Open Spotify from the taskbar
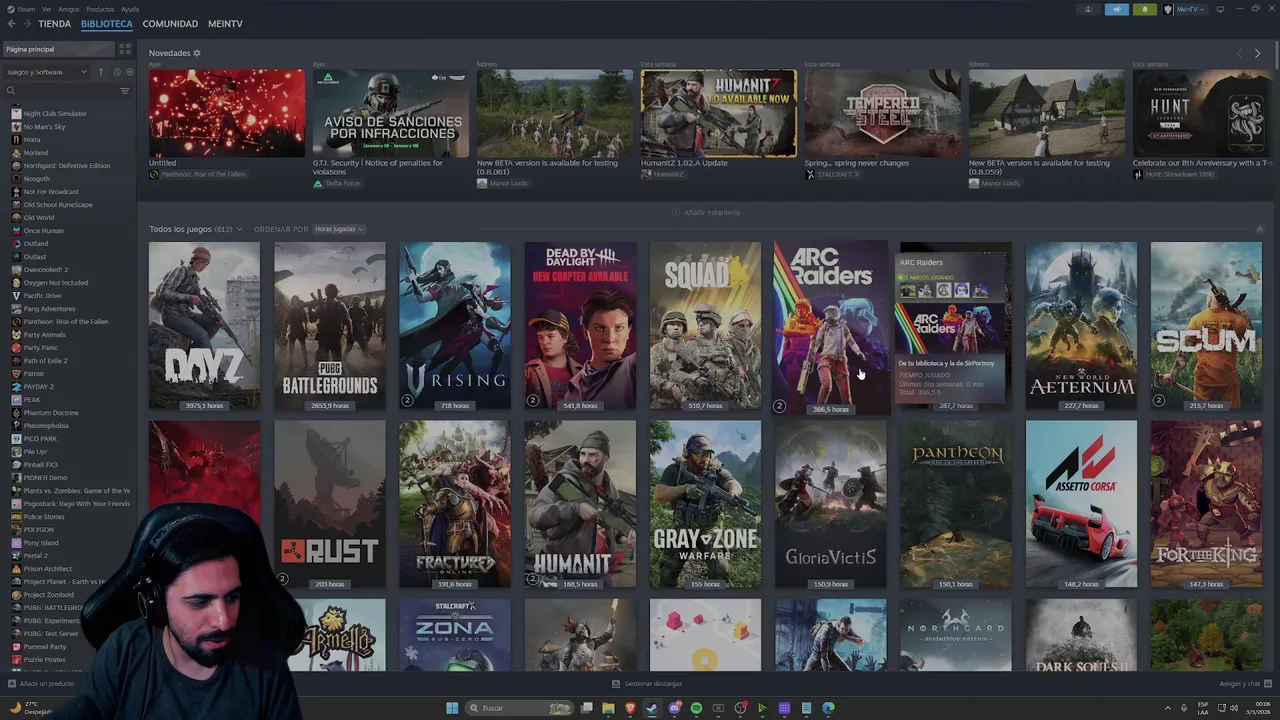This screenshot has width=1280, height=720. [x=696, y=708]
